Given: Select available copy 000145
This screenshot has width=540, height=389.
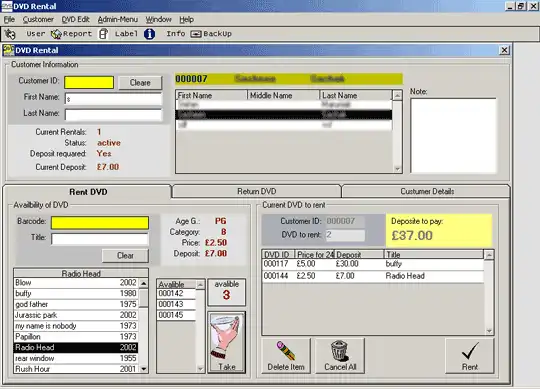Looking at the screenshot, I should [176, 315].
